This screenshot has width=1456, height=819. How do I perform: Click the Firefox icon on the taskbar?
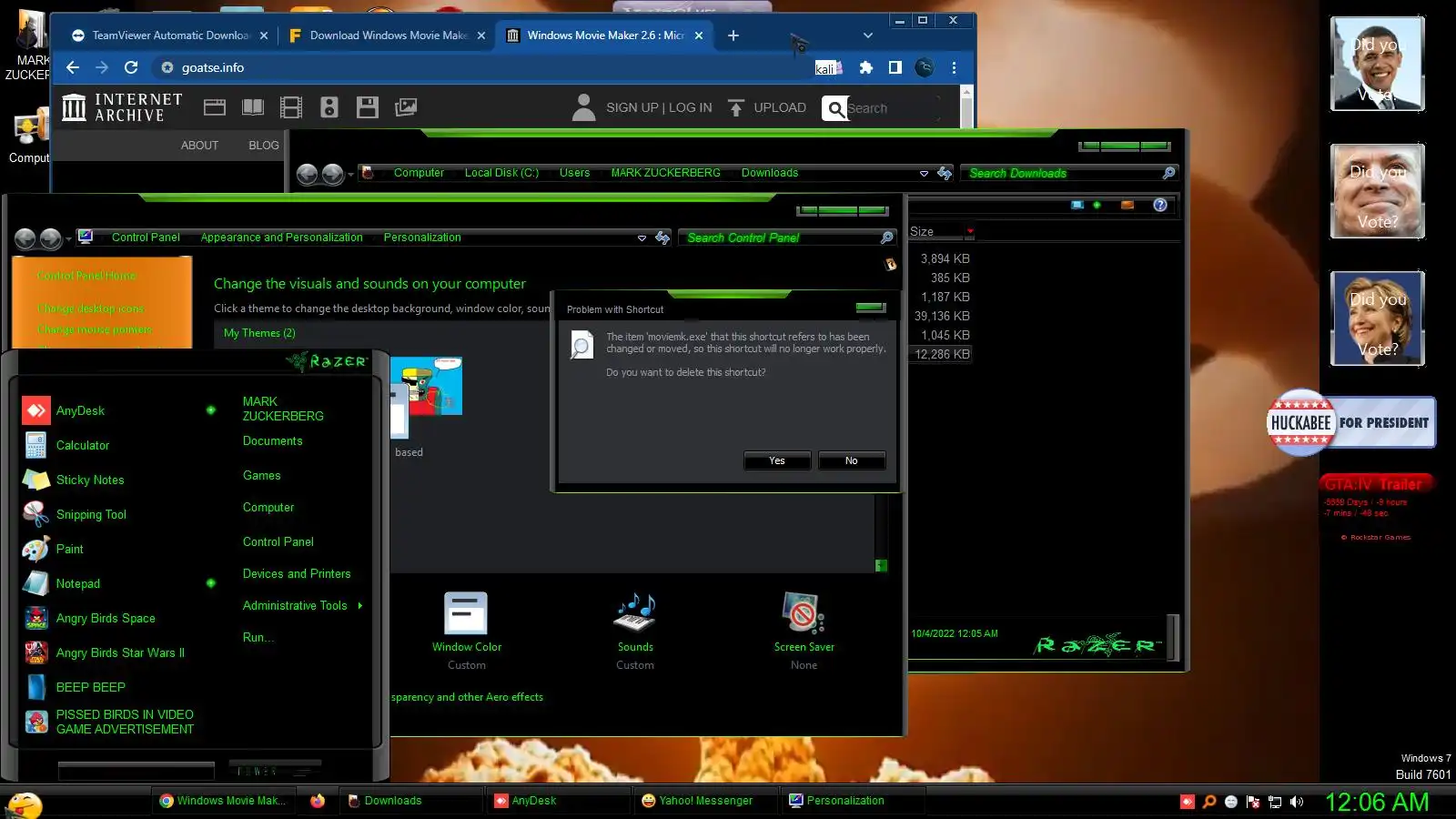pos(318,801)
